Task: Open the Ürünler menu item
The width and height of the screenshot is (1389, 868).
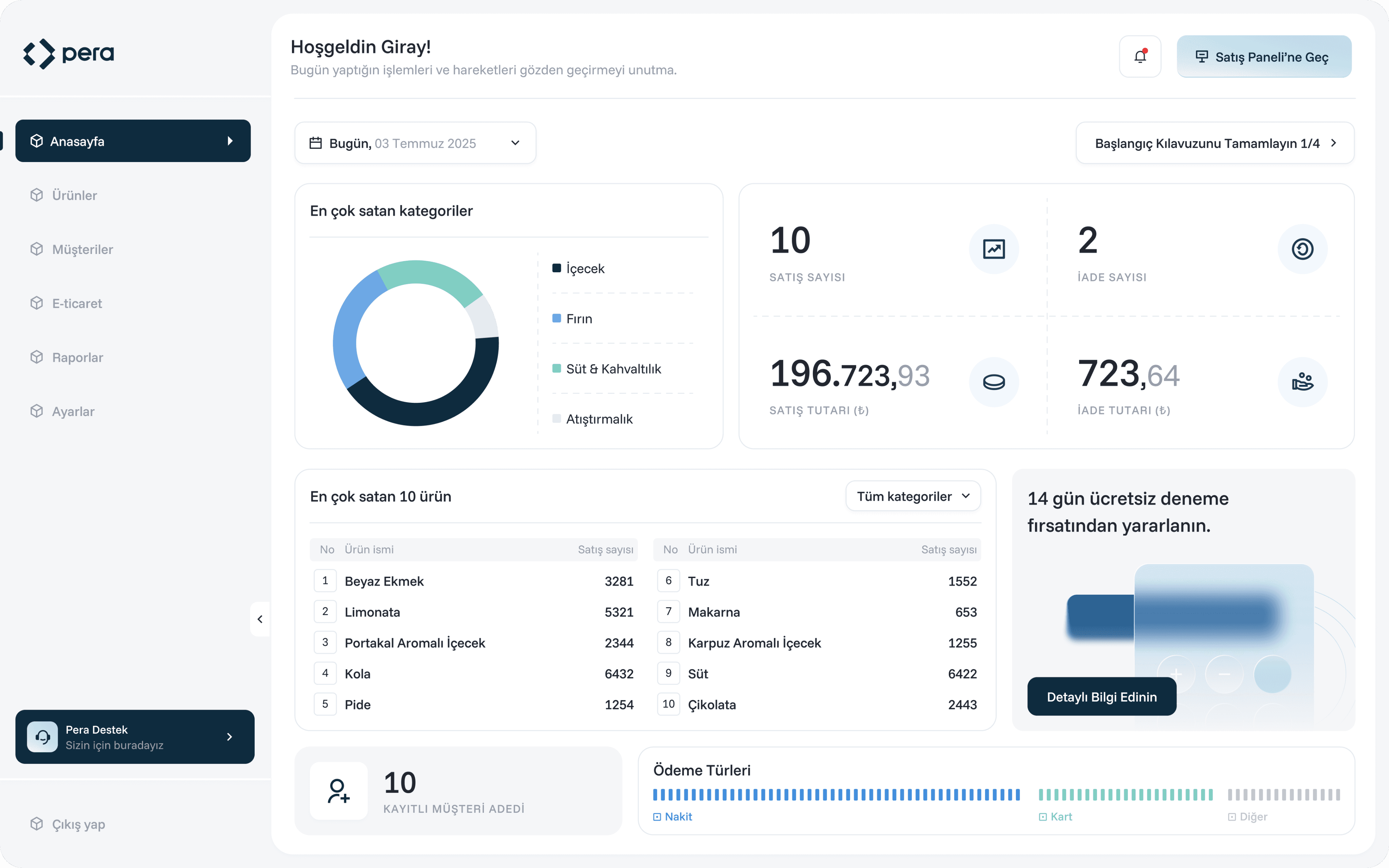Action: (x=75, y=195)
